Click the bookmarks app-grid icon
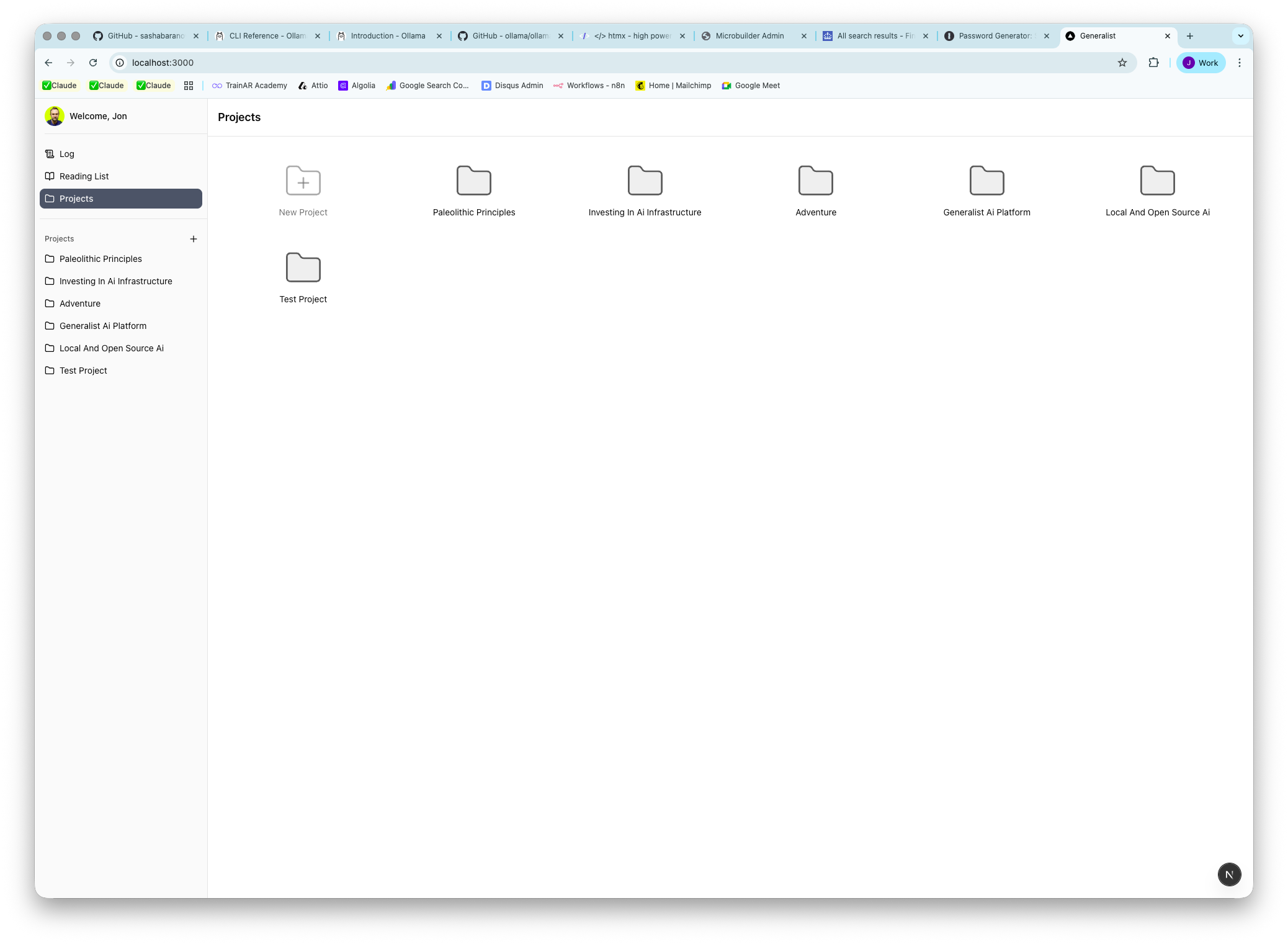Viewport: 1288px width, 944px height. click(x=189, y=85)
